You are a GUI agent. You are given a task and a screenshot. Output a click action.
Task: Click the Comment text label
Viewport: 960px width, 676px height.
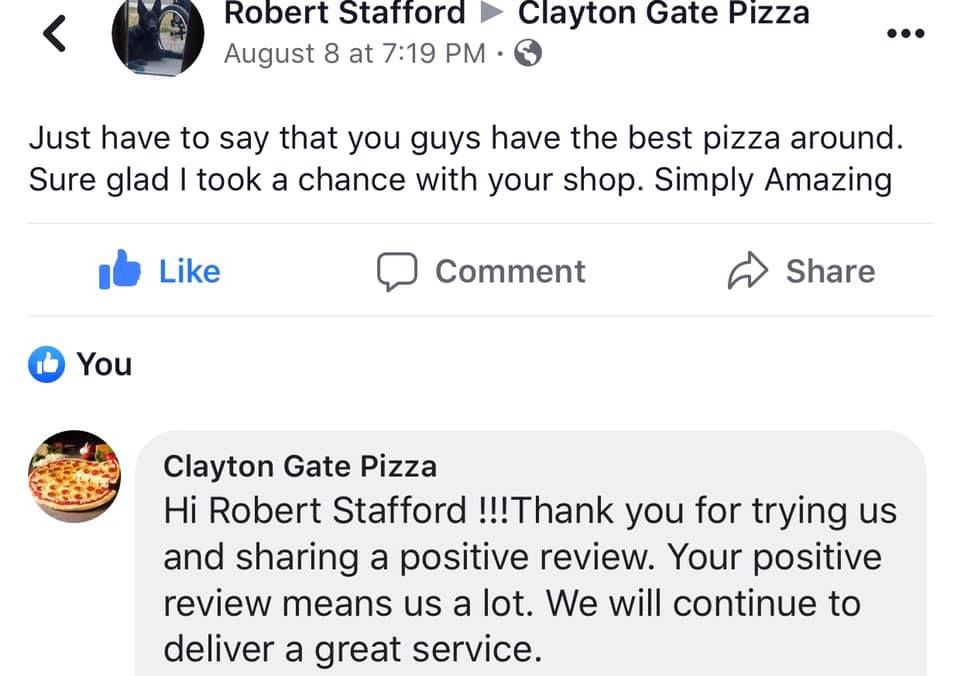[510, 271]
